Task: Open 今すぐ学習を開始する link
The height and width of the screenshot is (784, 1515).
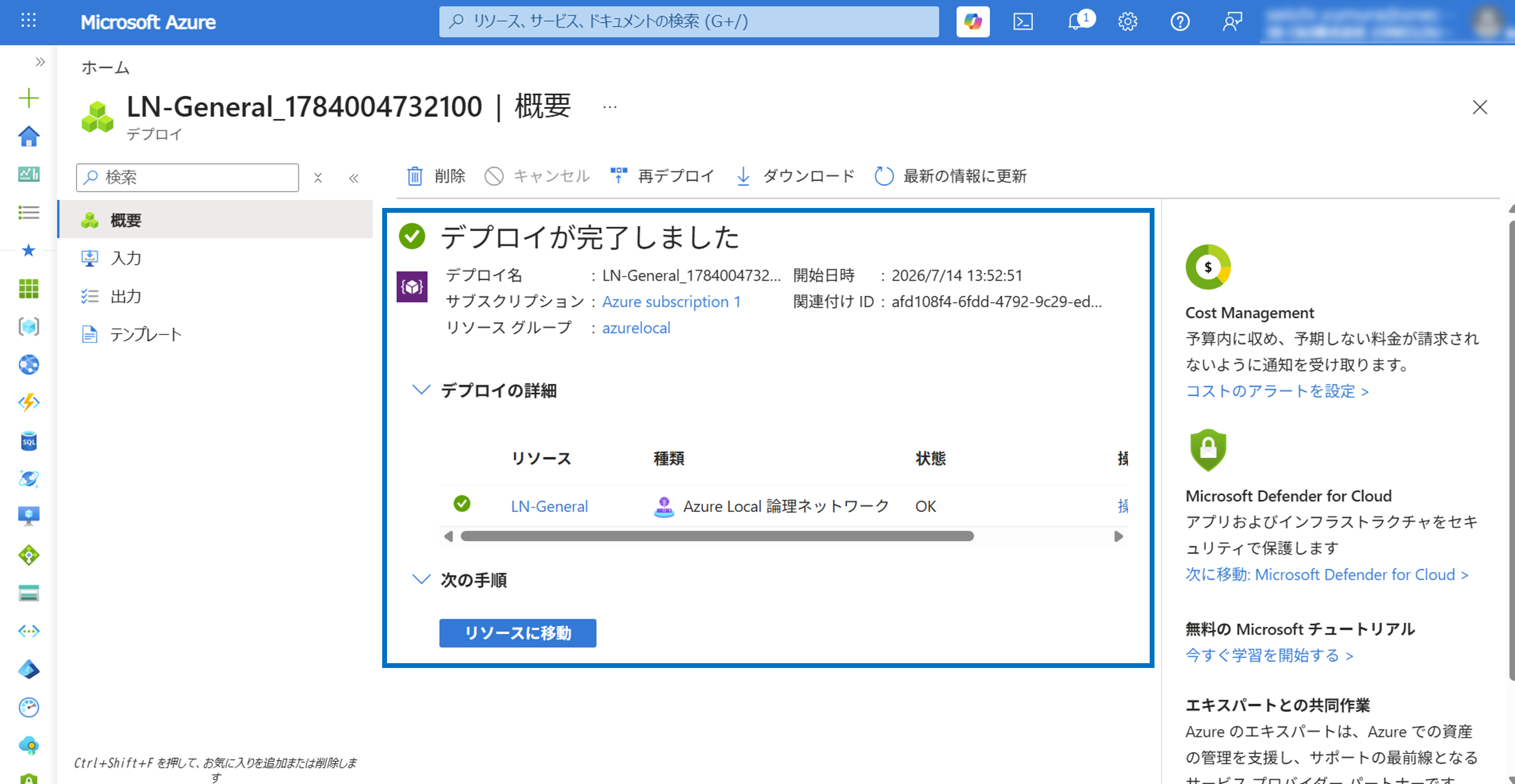Action: pyautogui.click(x=1269, y=655)
